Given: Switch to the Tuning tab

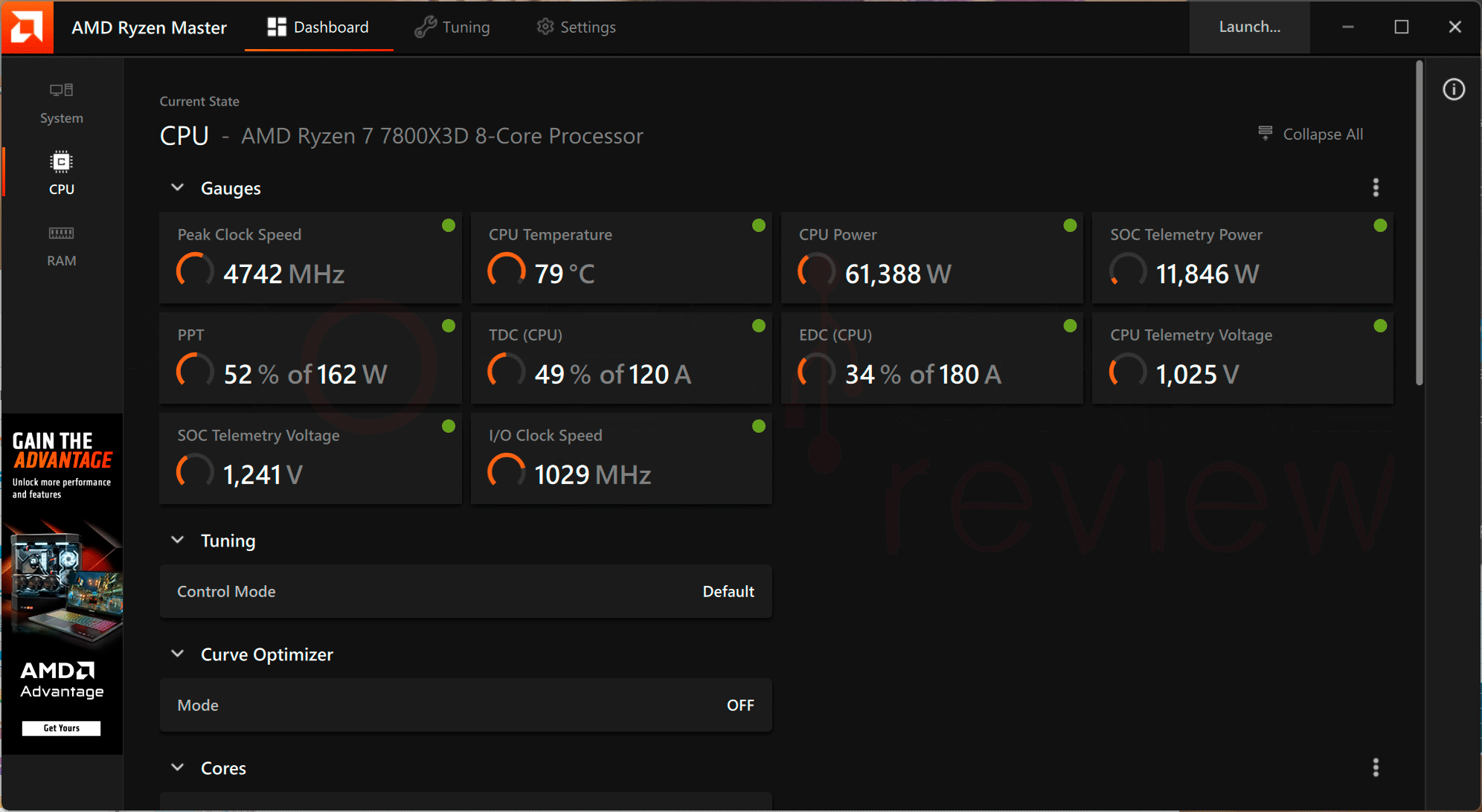Looking at the screenshot, I should coord(452,28).
